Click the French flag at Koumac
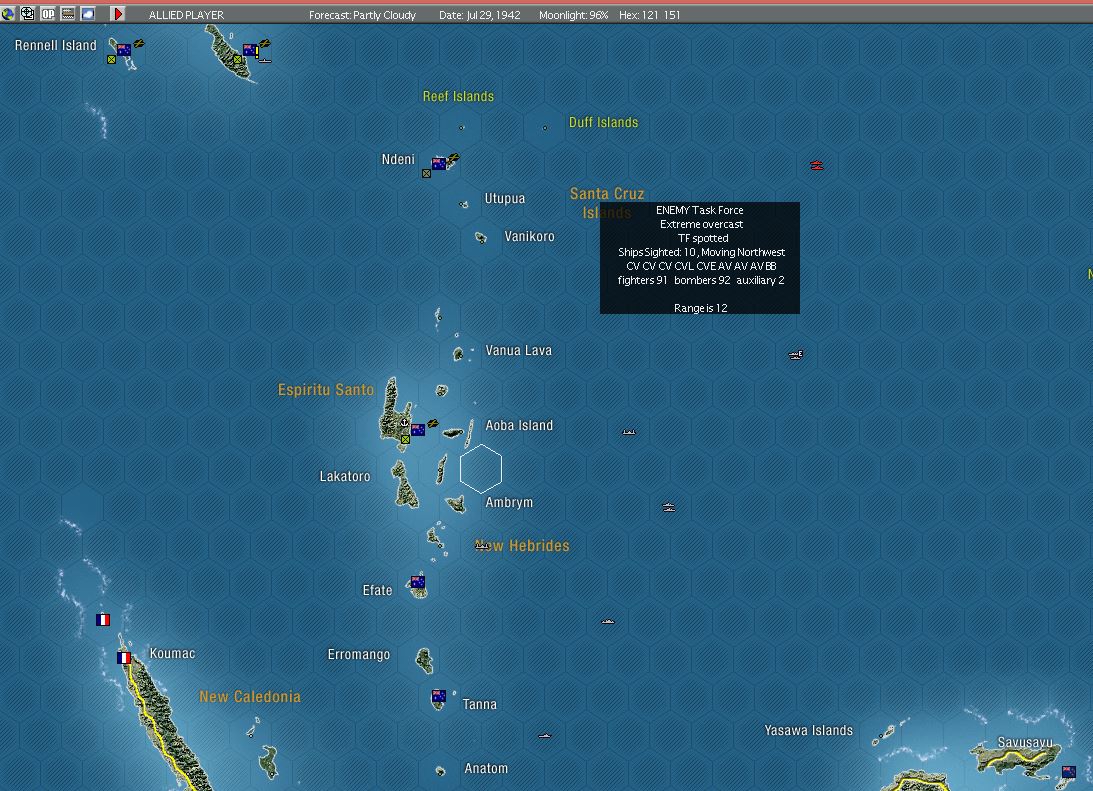This screenshot has height=791, width=1093. point(124,657)
